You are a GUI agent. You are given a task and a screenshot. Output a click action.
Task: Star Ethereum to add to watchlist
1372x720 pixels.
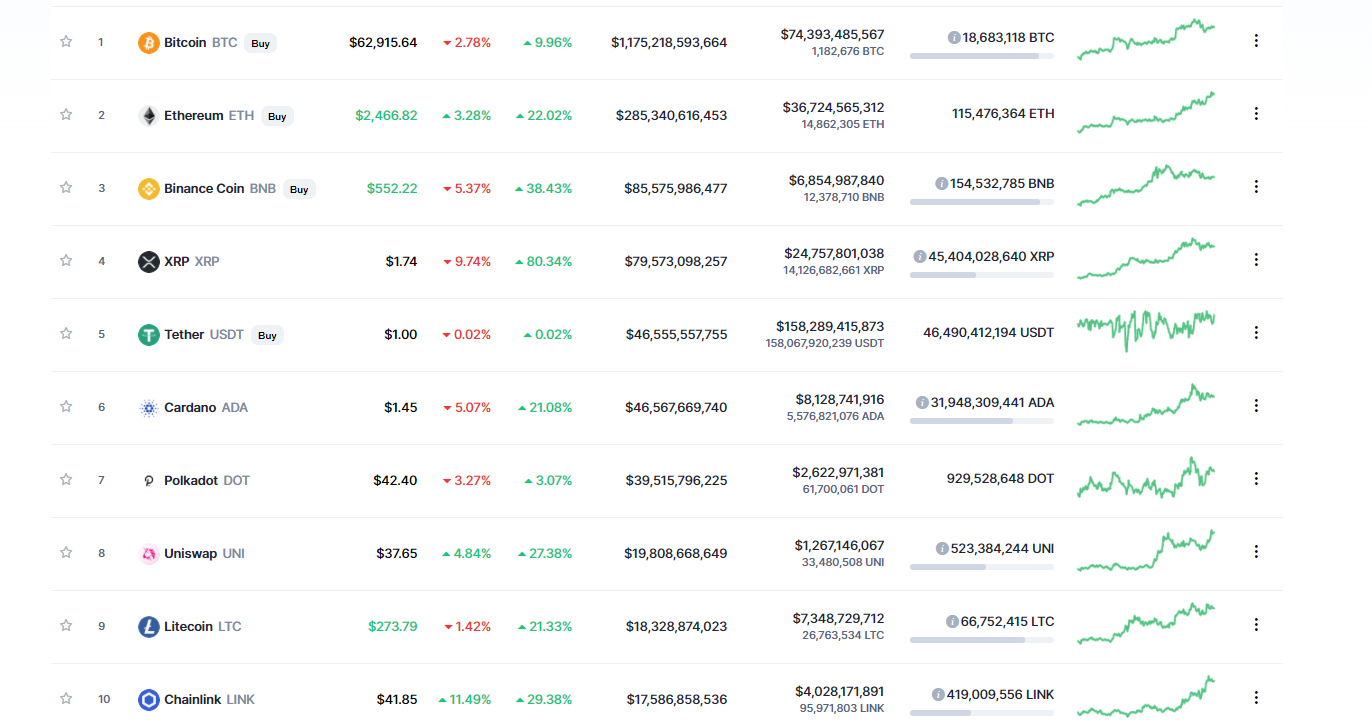pyautogui.click(x=66, y=115)
